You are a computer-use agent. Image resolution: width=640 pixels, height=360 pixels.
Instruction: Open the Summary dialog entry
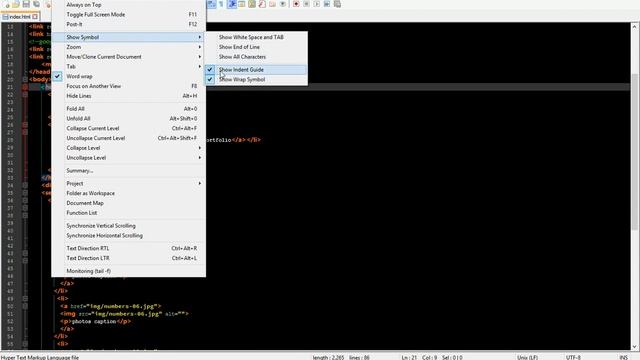click(x=128, y=171)
